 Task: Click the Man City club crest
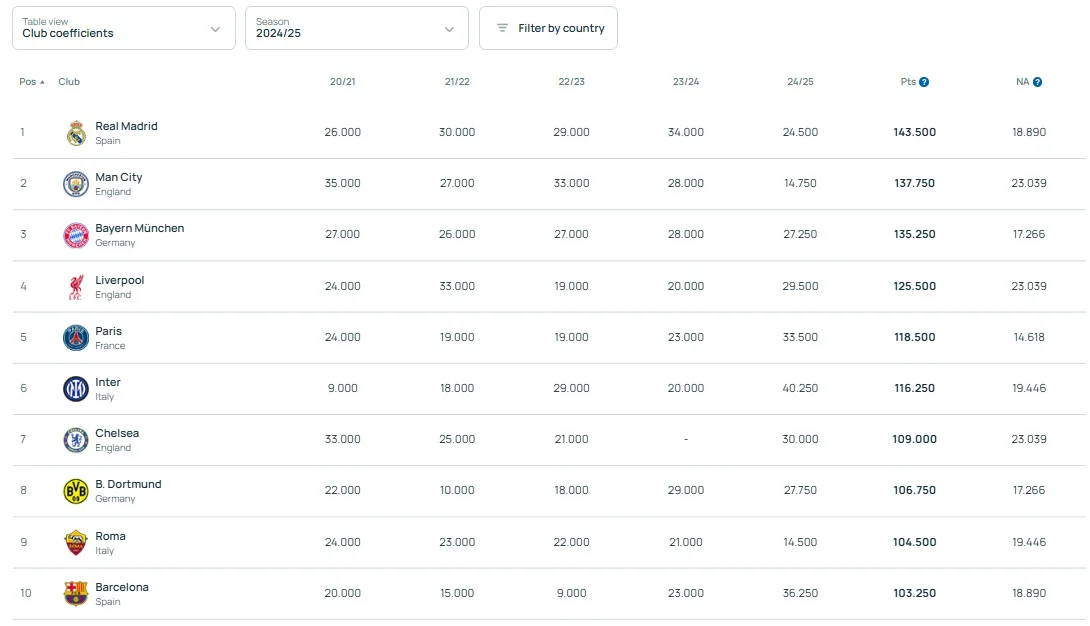(76, 184)
